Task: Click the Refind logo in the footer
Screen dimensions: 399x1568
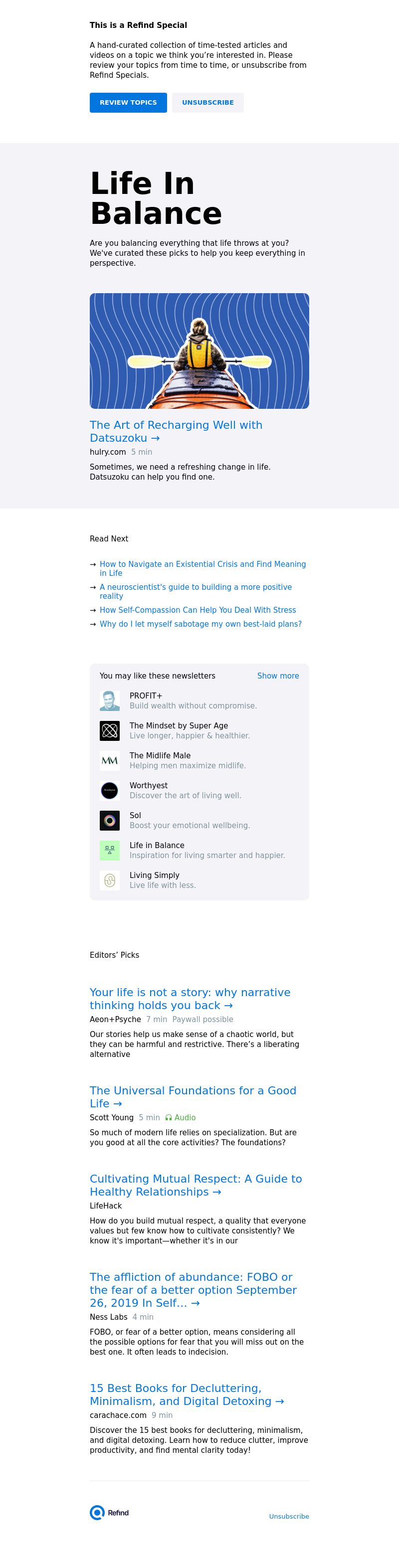Action: click(109, 1513)
